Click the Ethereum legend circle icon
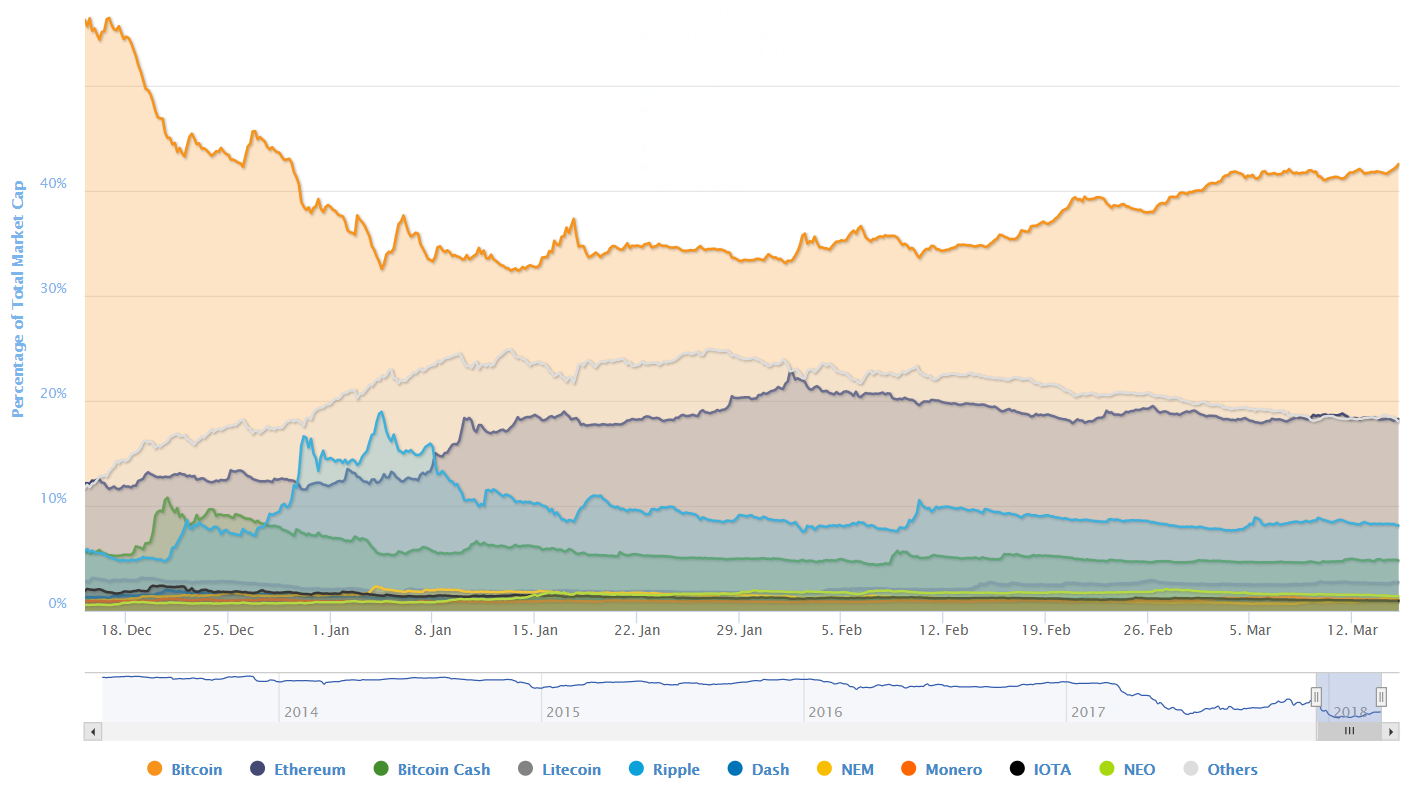 tap(257, 769)
